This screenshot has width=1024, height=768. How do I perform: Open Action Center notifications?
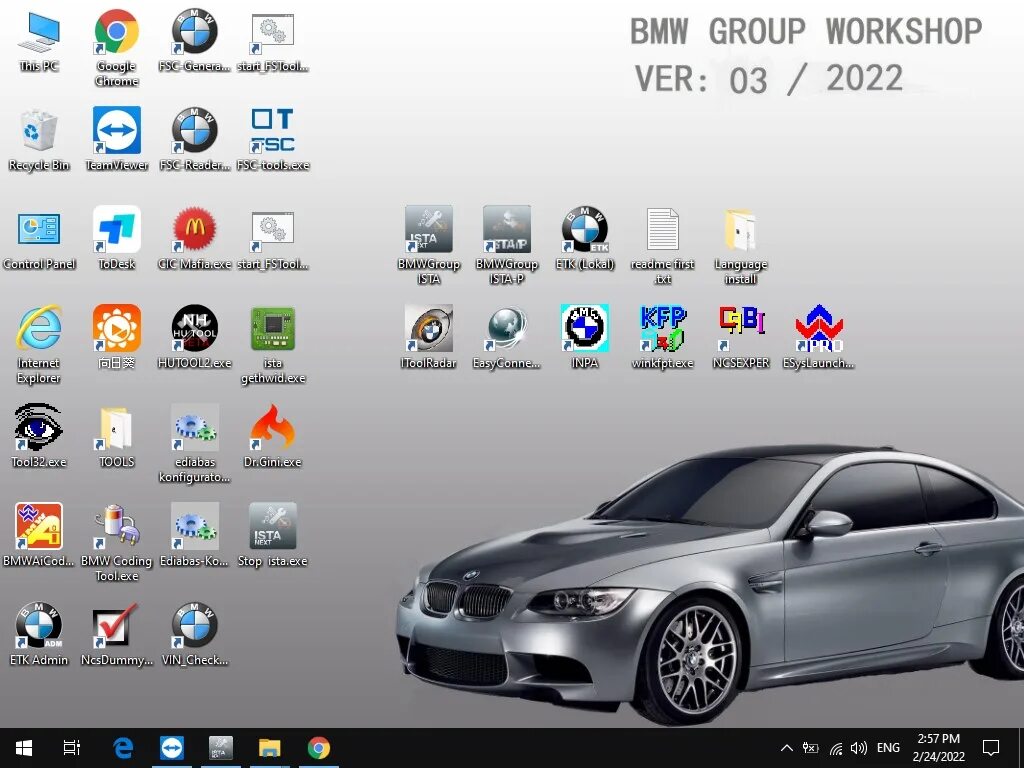[991, 748]
